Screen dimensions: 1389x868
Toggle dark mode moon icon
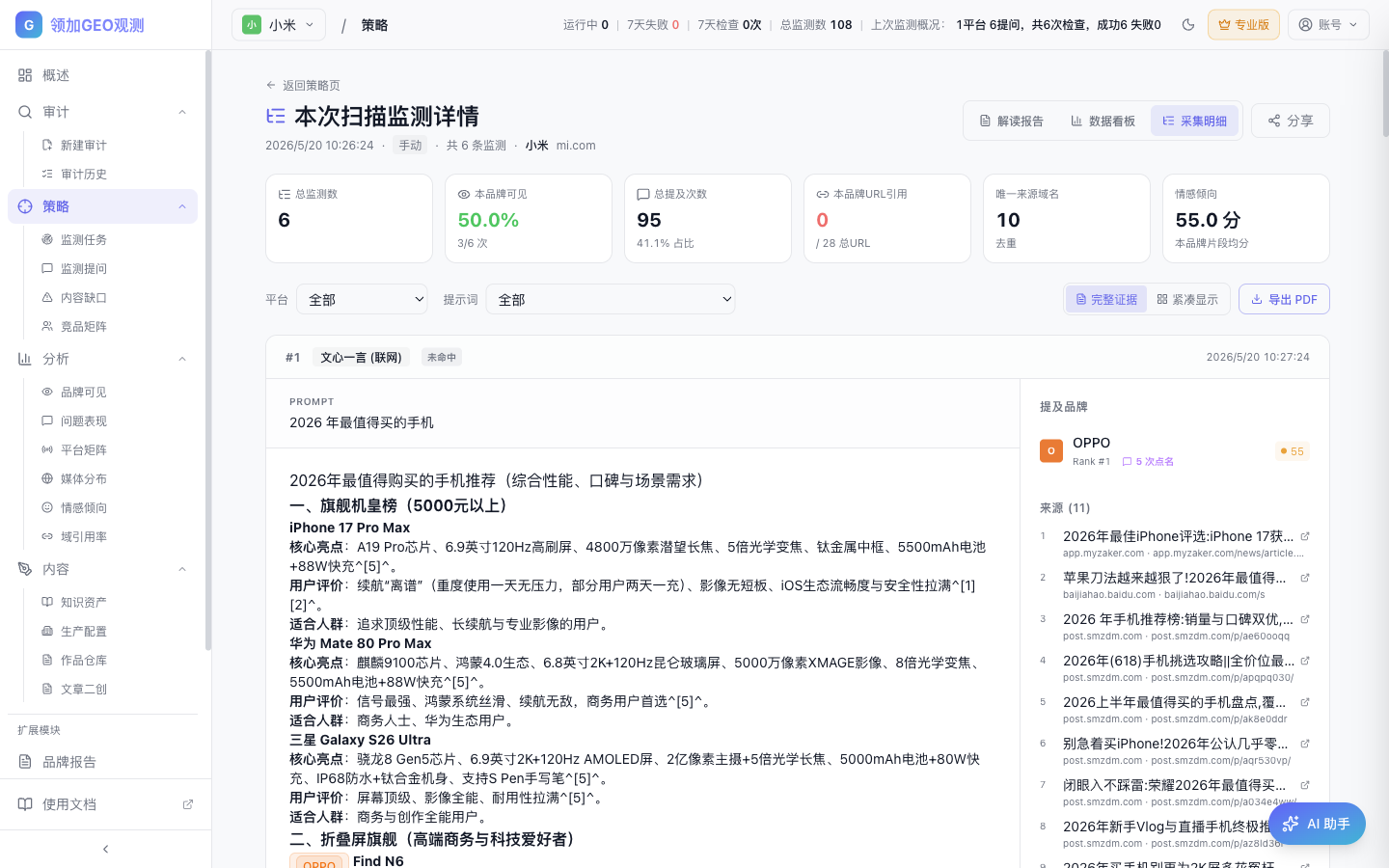1188,25
